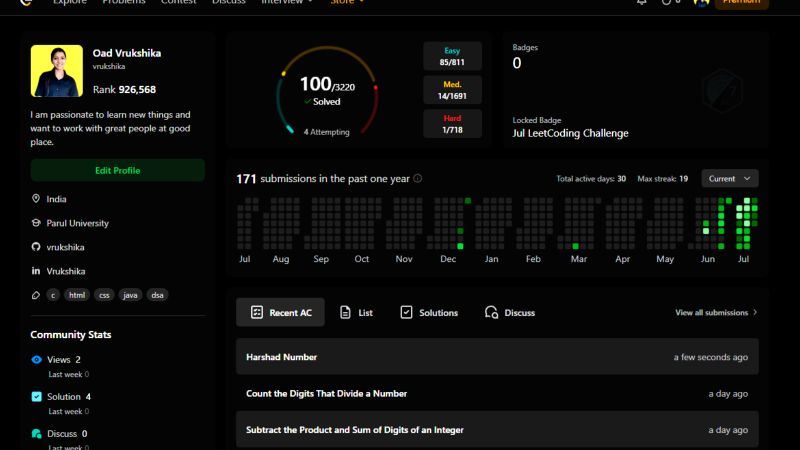
Task: Click the html skill tag
Action: click(77, 295)
